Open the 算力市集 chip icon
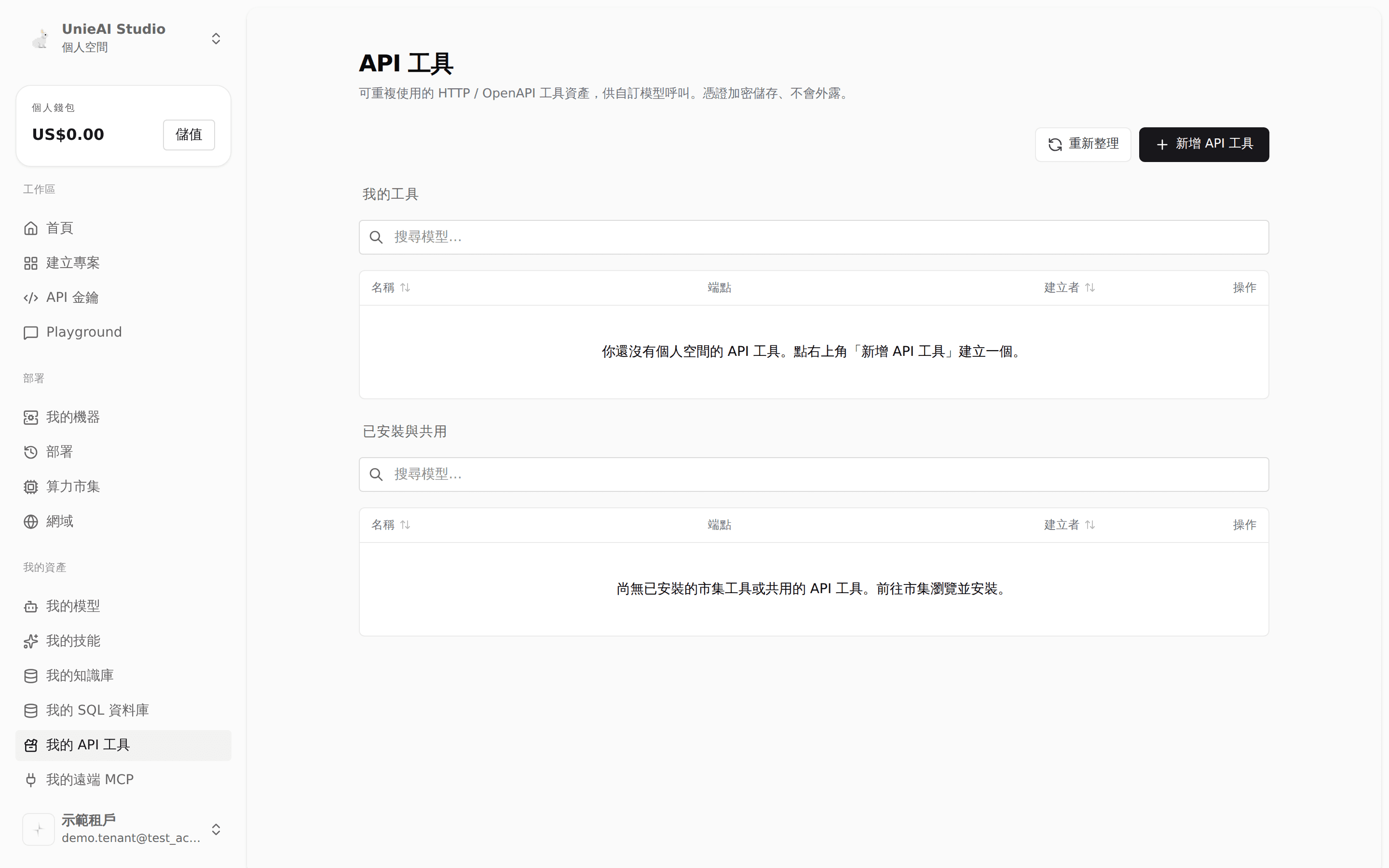Screen dimensions: 1389x868 tap(31, 487)
